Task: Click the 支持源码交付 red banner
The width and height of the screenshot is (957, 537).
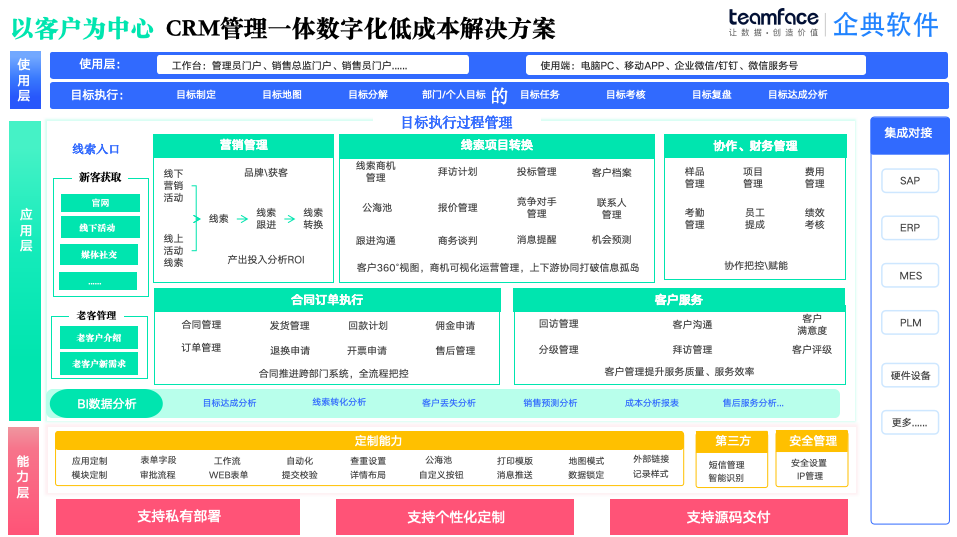Action: 728,517
